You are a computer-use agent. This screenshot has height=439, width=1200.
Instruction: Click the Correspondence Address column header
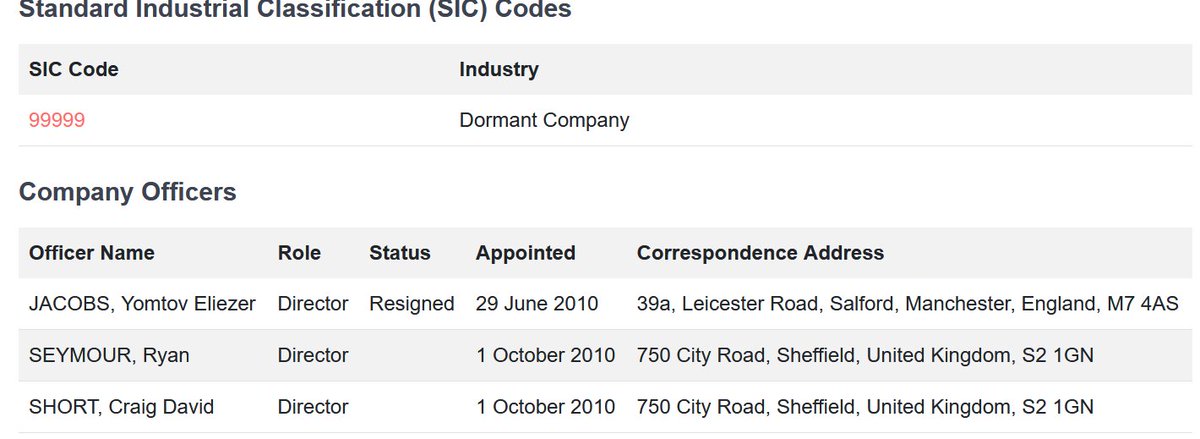760,253
